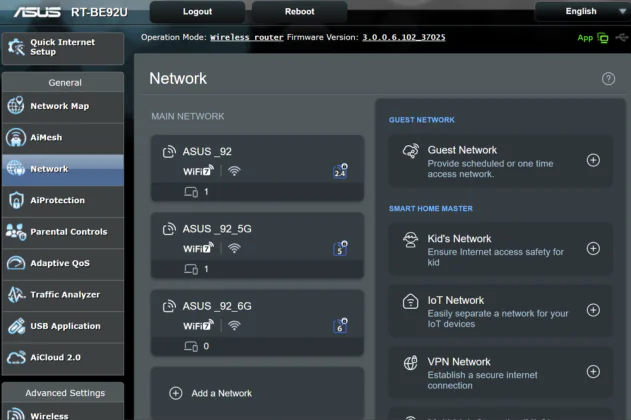
Task: Click WiFi 7 logo on ASUS _92
Action: (x=198, y=171)
